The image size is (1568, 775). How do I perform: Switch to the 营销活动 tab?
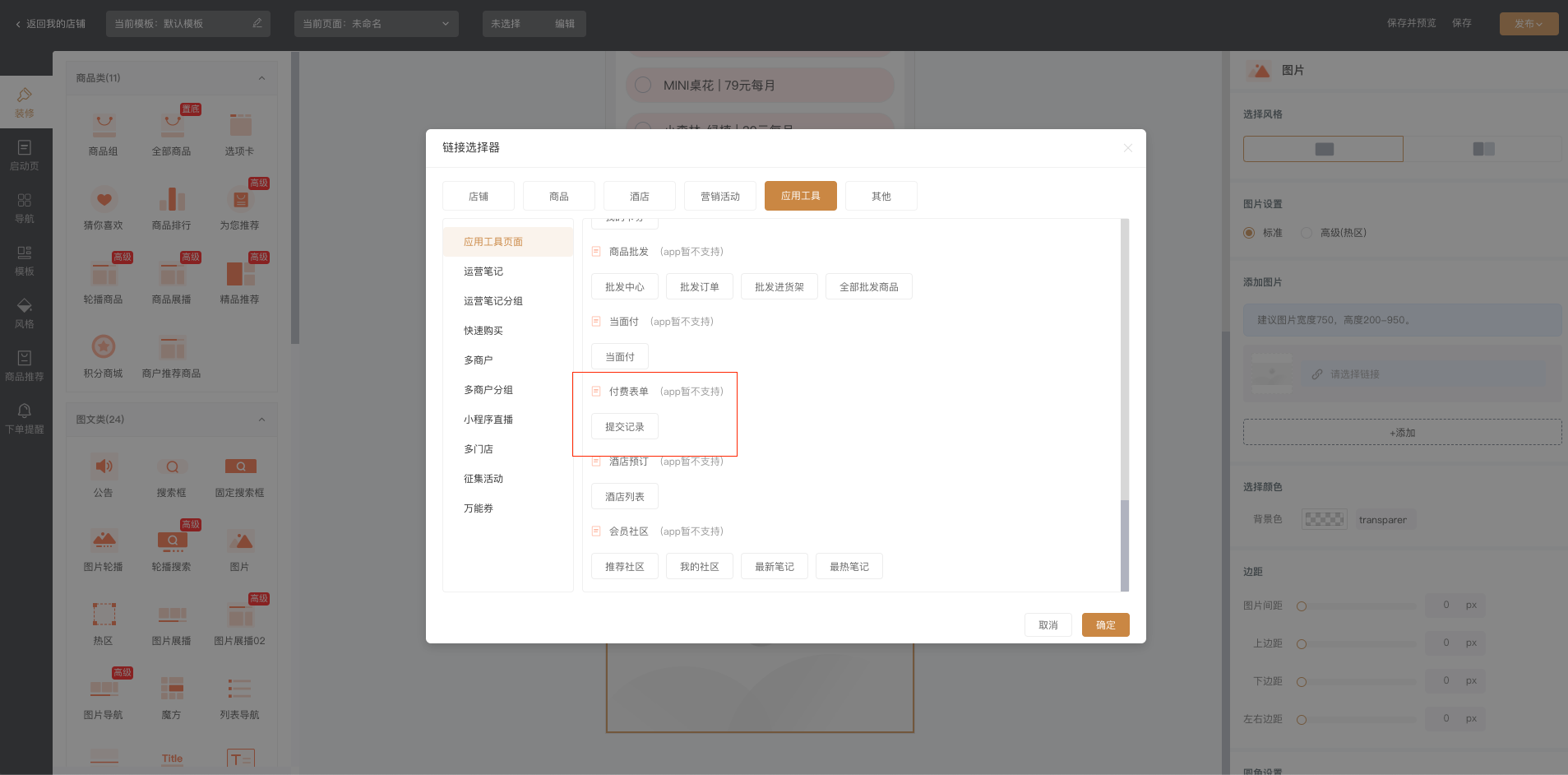720,196
